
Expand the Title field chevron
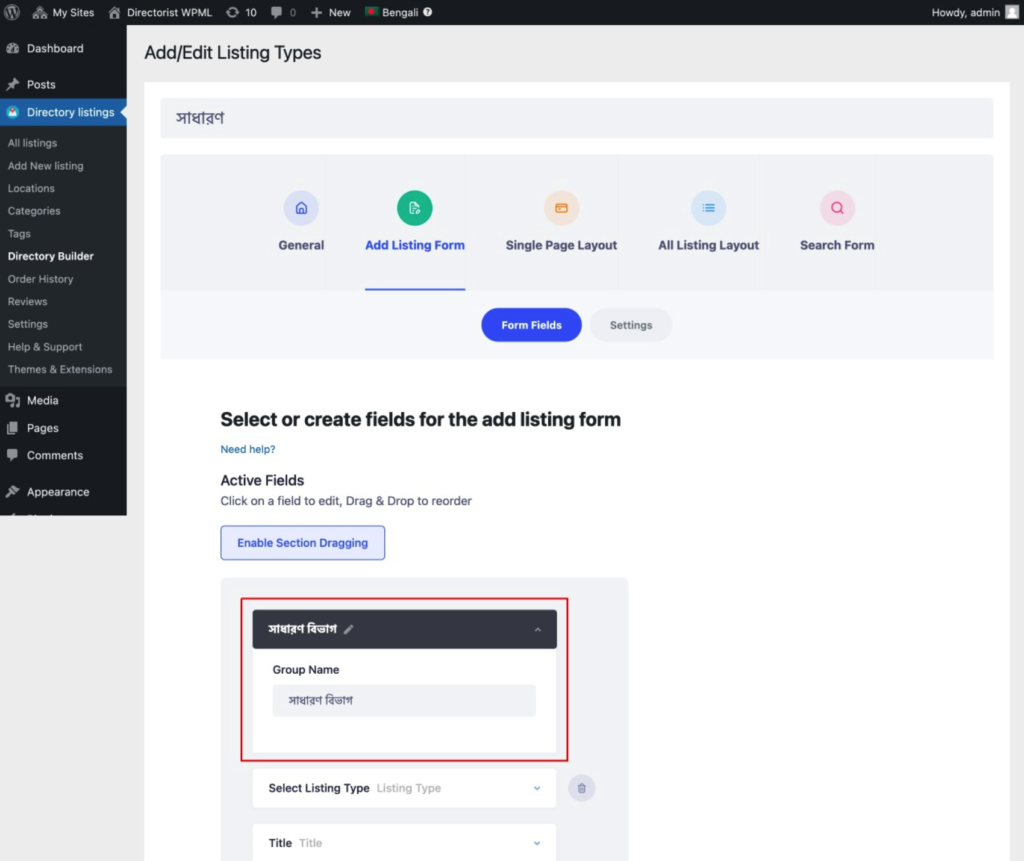[x=537, y=843]
